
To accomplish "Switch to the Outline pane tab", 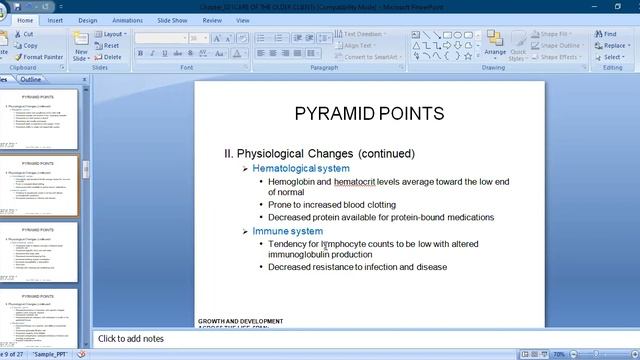I will pos(31,80).
